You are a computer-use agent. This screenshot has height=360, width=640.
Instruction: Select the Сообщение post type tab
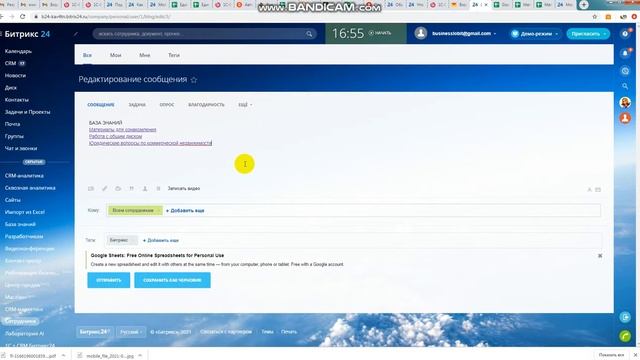(x=101, y=105)
